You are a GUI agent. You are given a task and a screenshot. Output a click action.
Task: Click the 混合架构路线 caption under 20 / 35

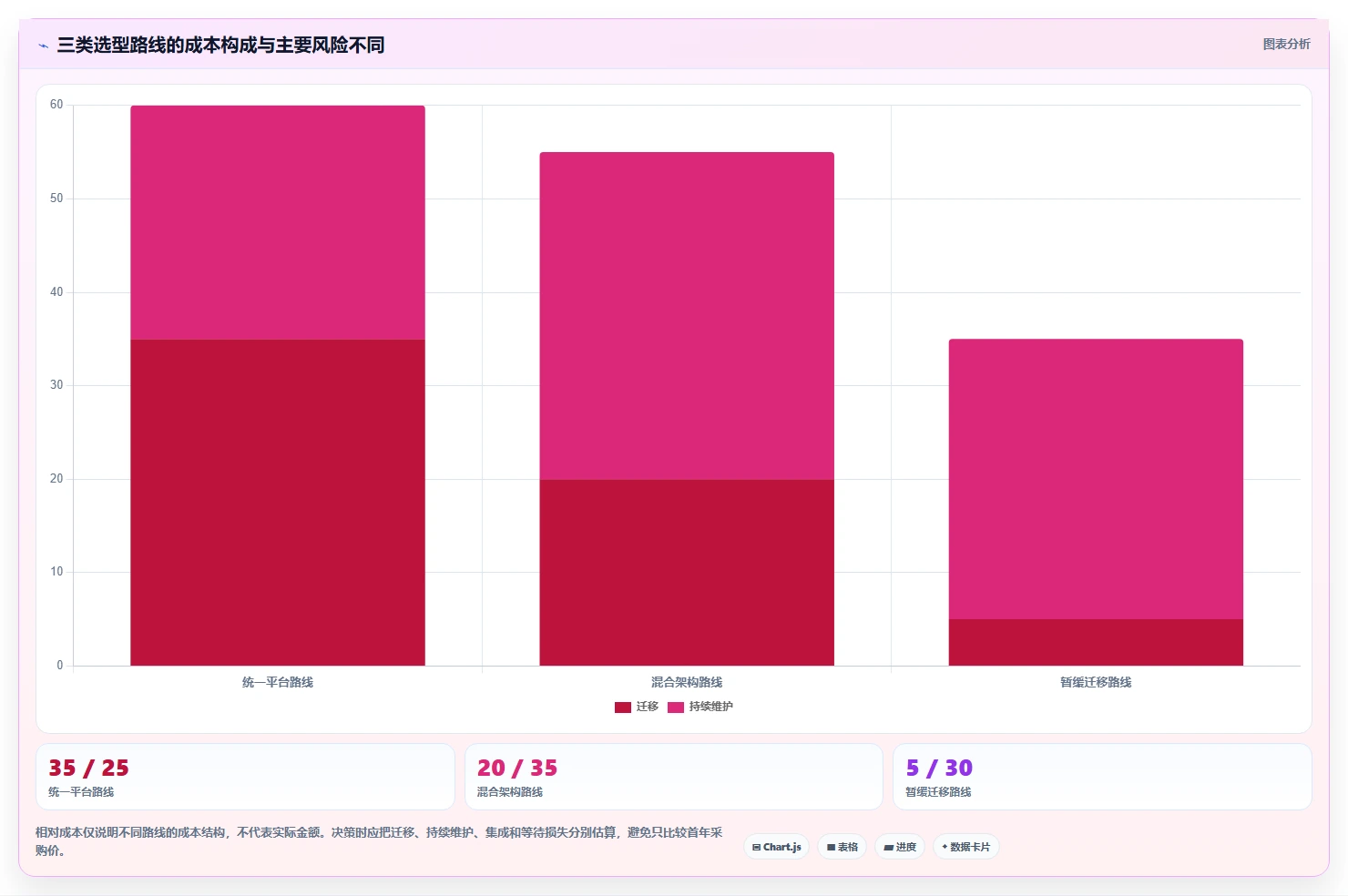tap(510, 792)
